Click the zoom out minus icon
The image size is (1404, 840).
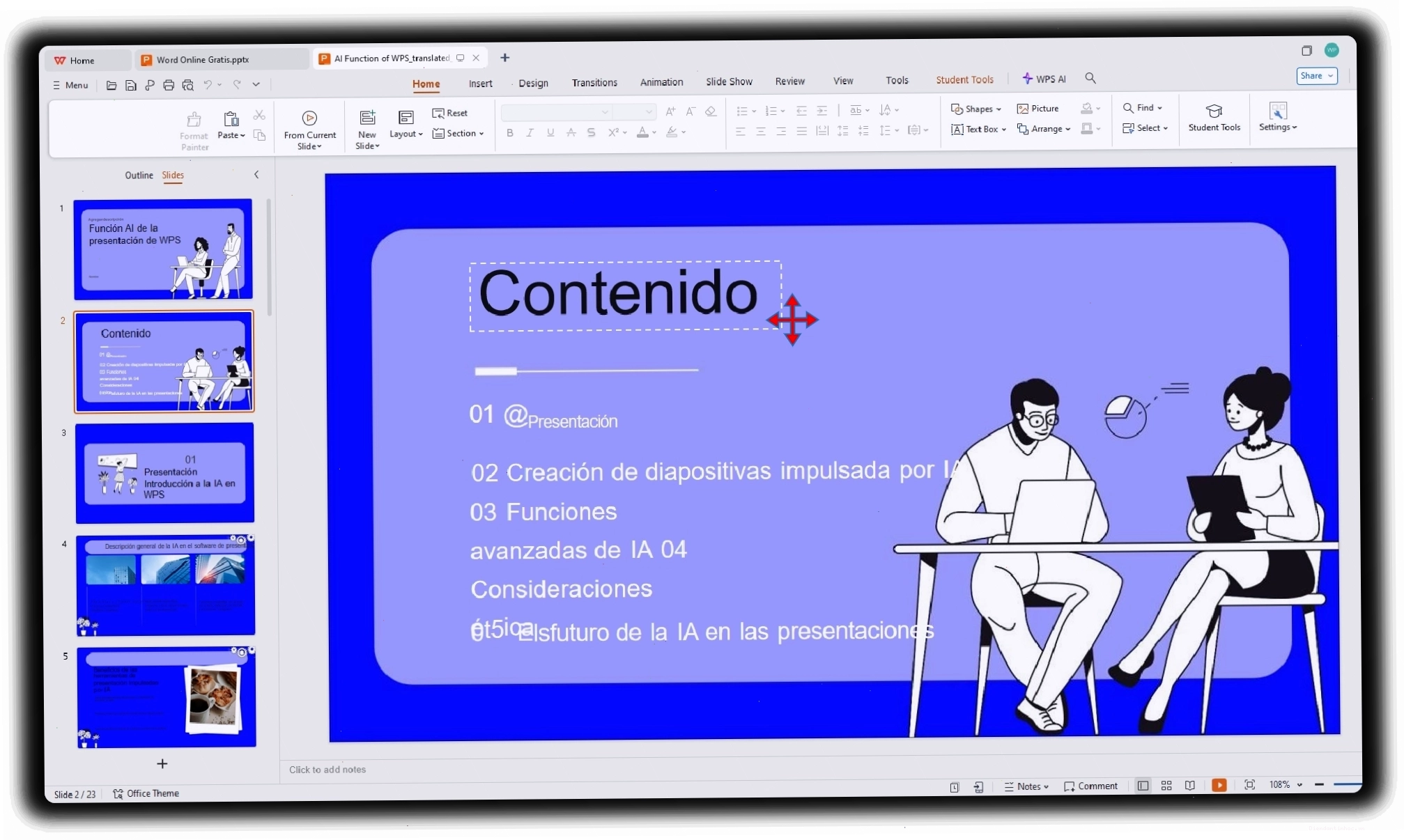tap(1319, 784)
